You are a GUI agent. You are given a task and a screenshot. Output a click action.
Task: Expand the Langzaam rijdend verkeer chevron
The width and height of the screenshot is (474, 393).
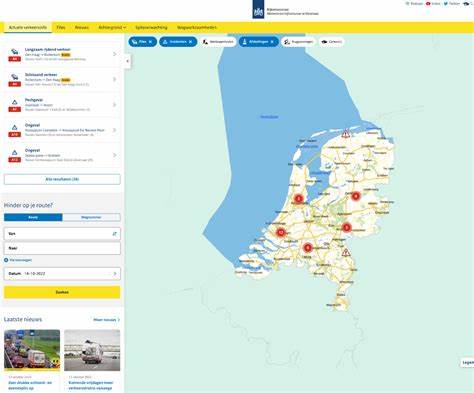[115, 54]
